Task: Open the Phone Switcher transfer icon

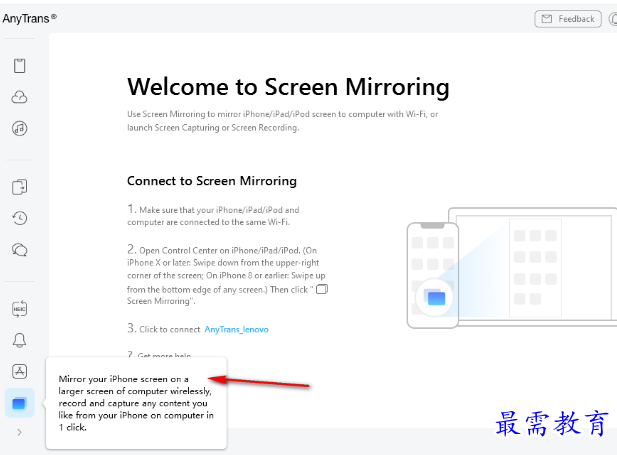Action: click(x=20, y=187)
